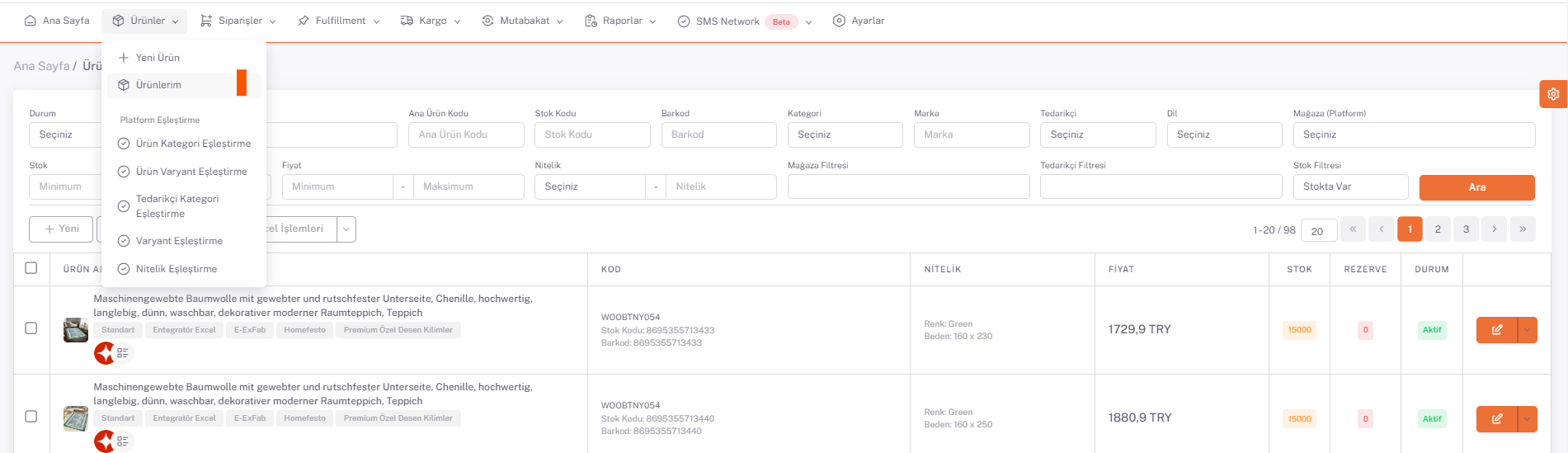
Task: Click the Barkod input field
Action: tap(718, 134)
